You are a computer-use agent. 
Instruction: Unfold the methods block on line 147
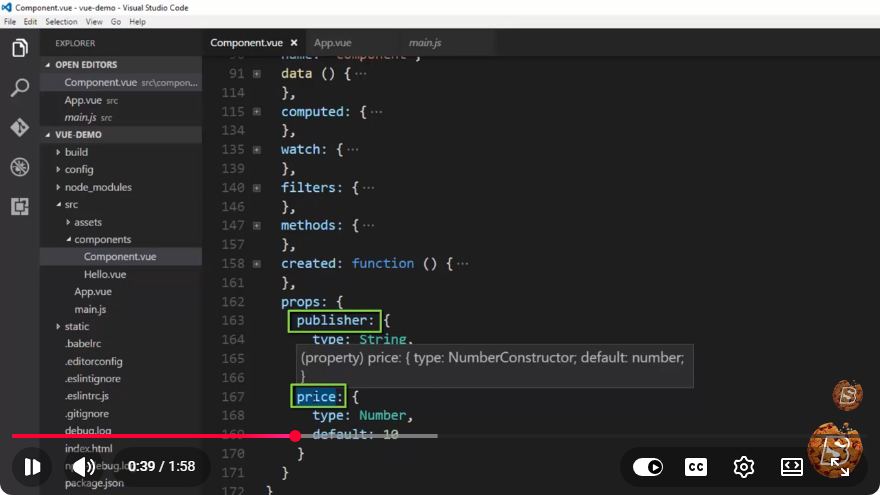click(x=256, y=226)
